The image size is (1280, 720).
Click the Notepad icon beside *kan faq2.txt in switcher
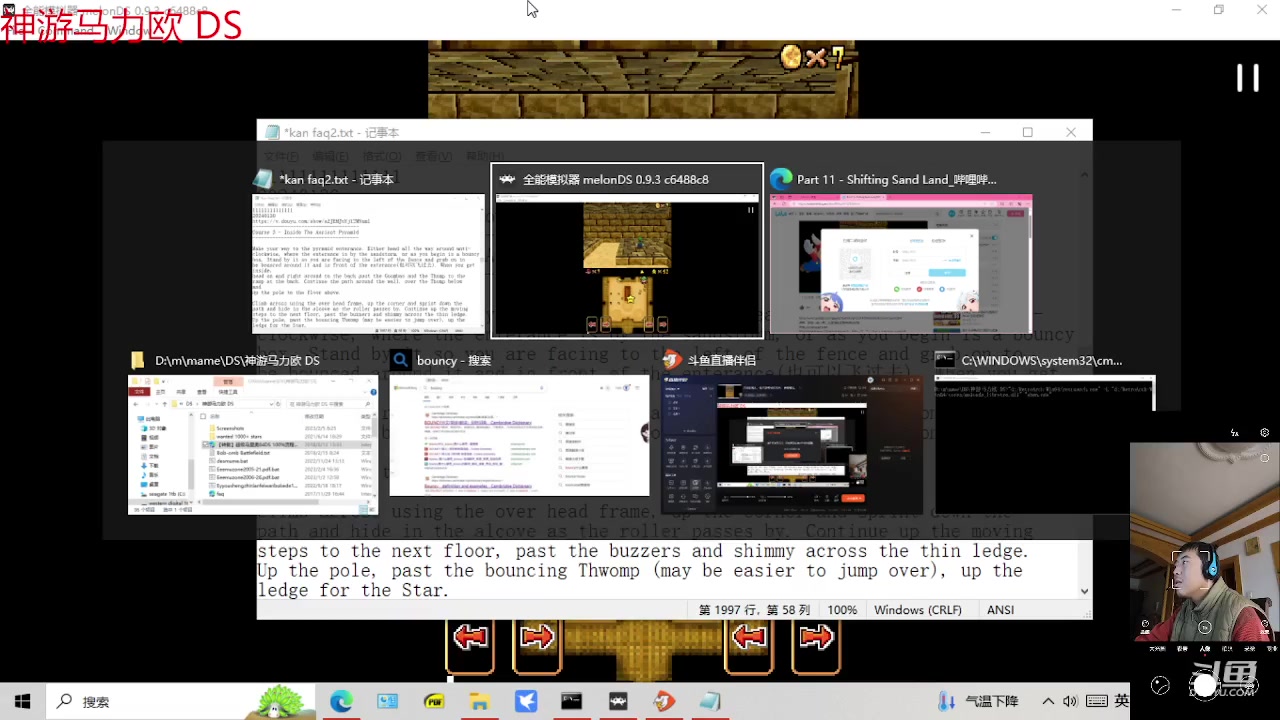[263, 179]
